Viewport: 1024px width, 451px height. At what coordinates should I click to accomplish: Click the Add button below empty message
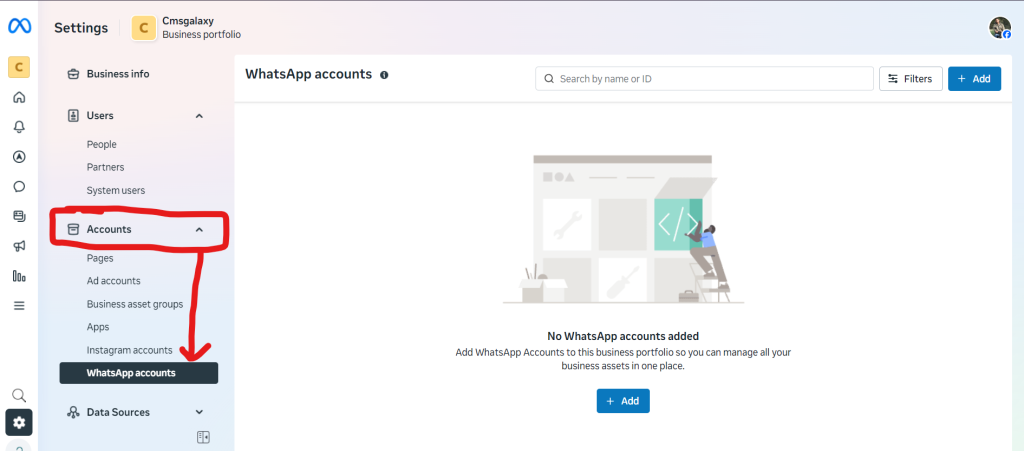tap(623, 401)
